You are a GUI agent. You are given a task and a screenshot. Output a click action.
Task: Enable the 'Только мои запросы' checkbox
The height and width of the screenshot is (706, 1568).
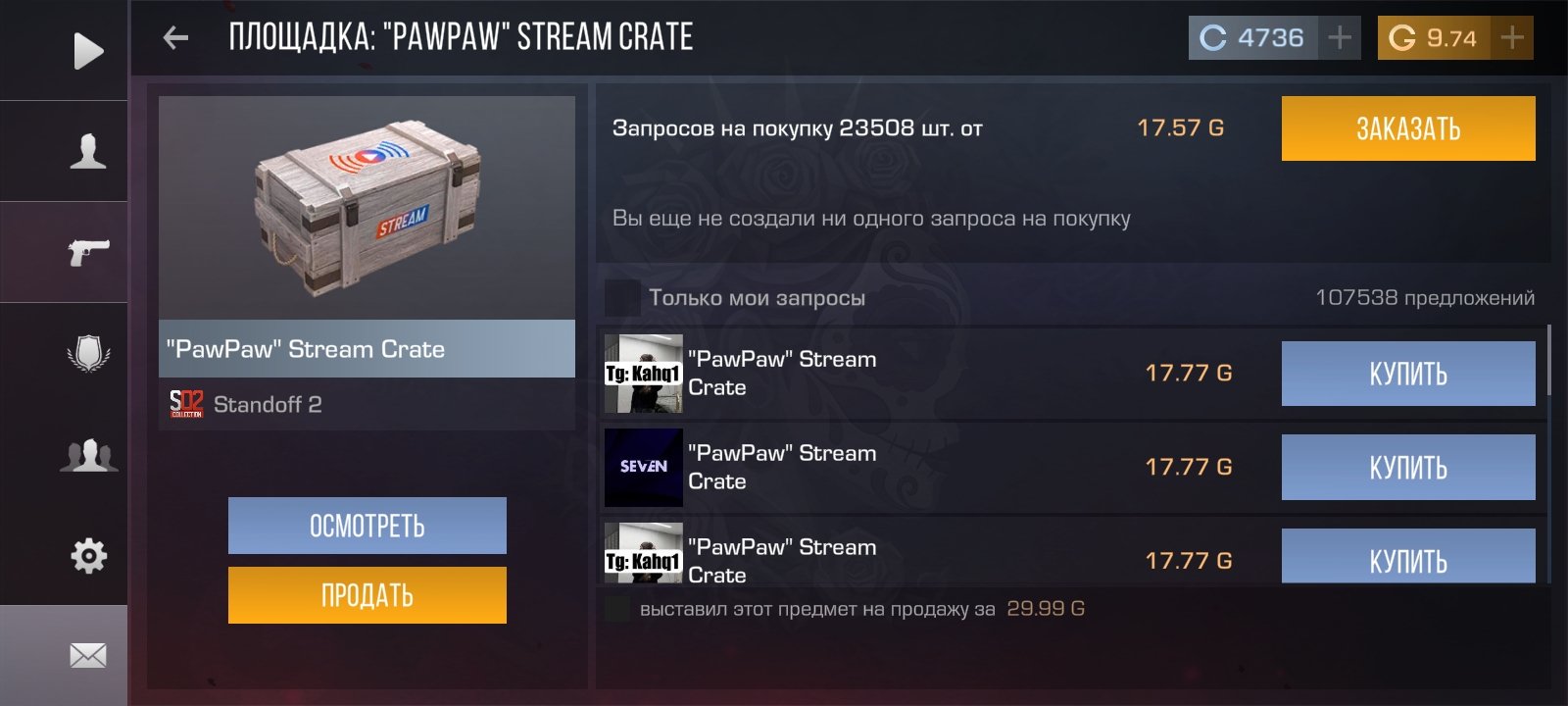tap(621, 297)
